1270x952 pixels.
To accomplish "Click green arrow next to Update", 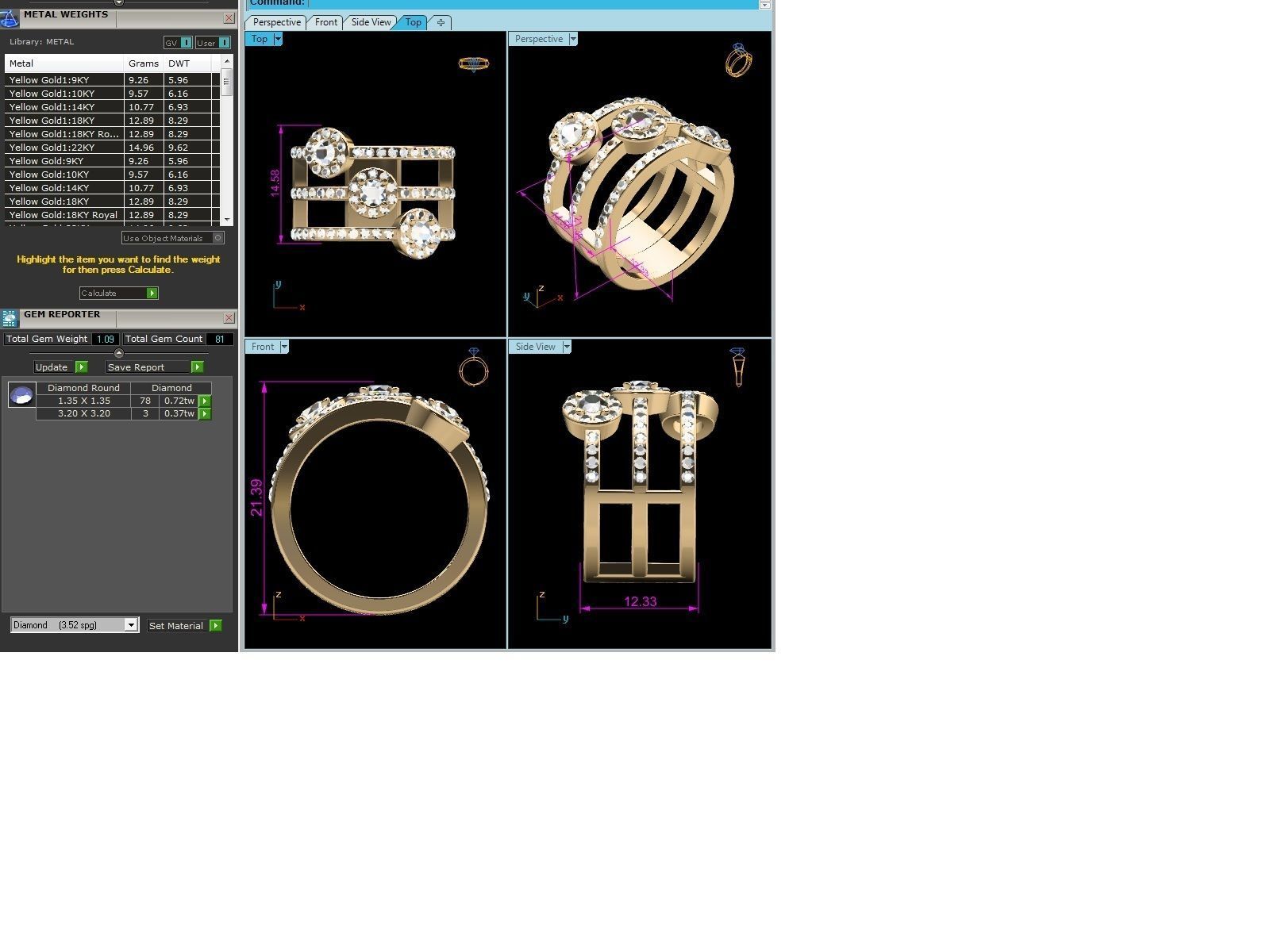I will point(82,367).
